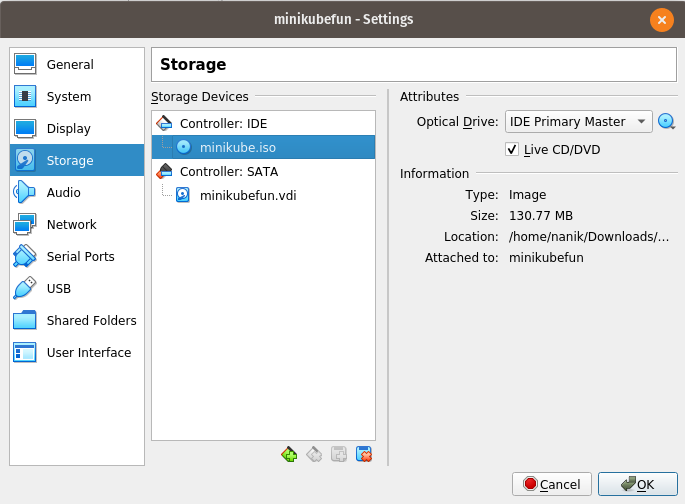Click the IDE controller icon
This screenshot has width=685, height=504.
(165, 123)
